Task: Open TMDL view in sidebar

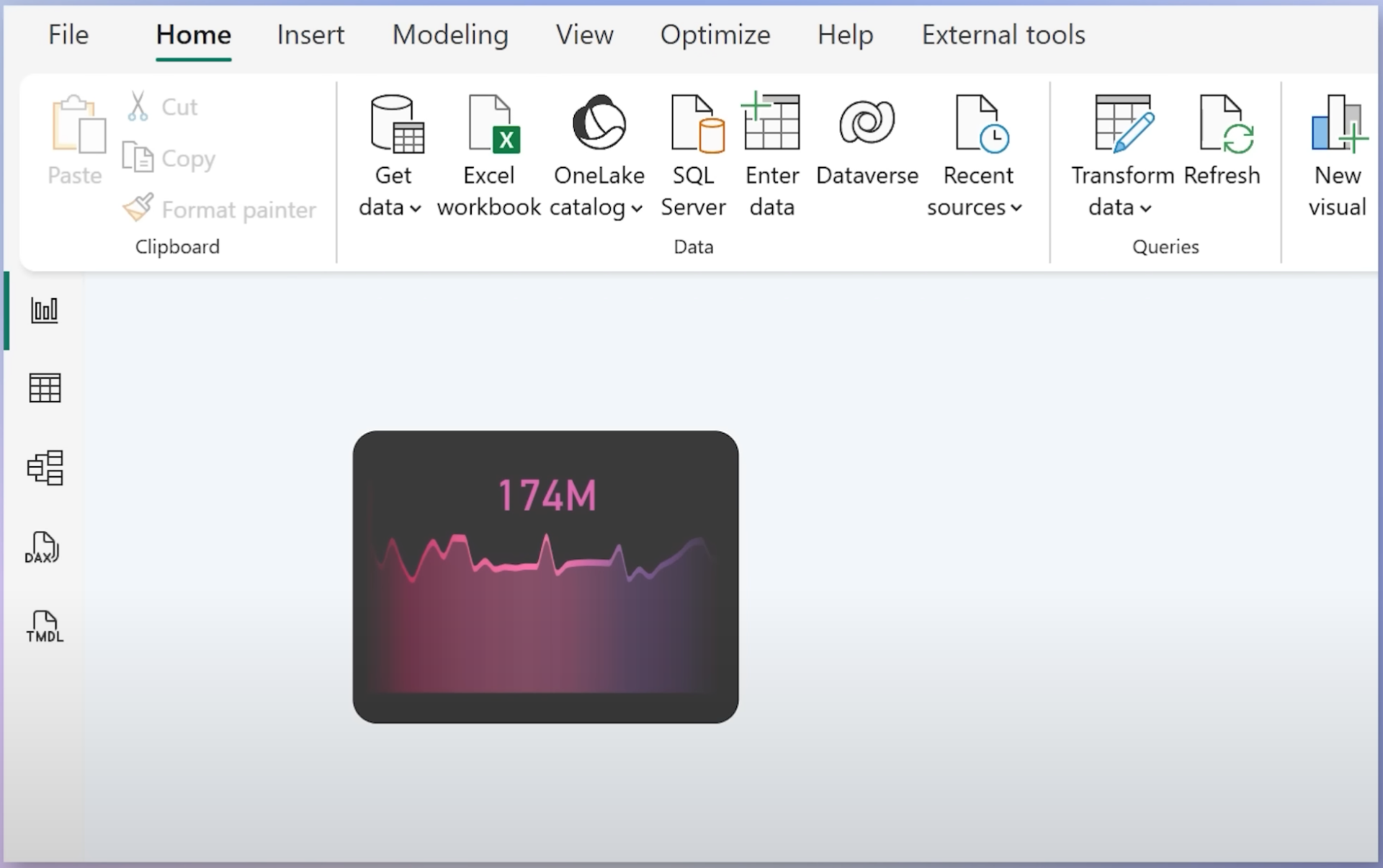Action: coord(45,627)
